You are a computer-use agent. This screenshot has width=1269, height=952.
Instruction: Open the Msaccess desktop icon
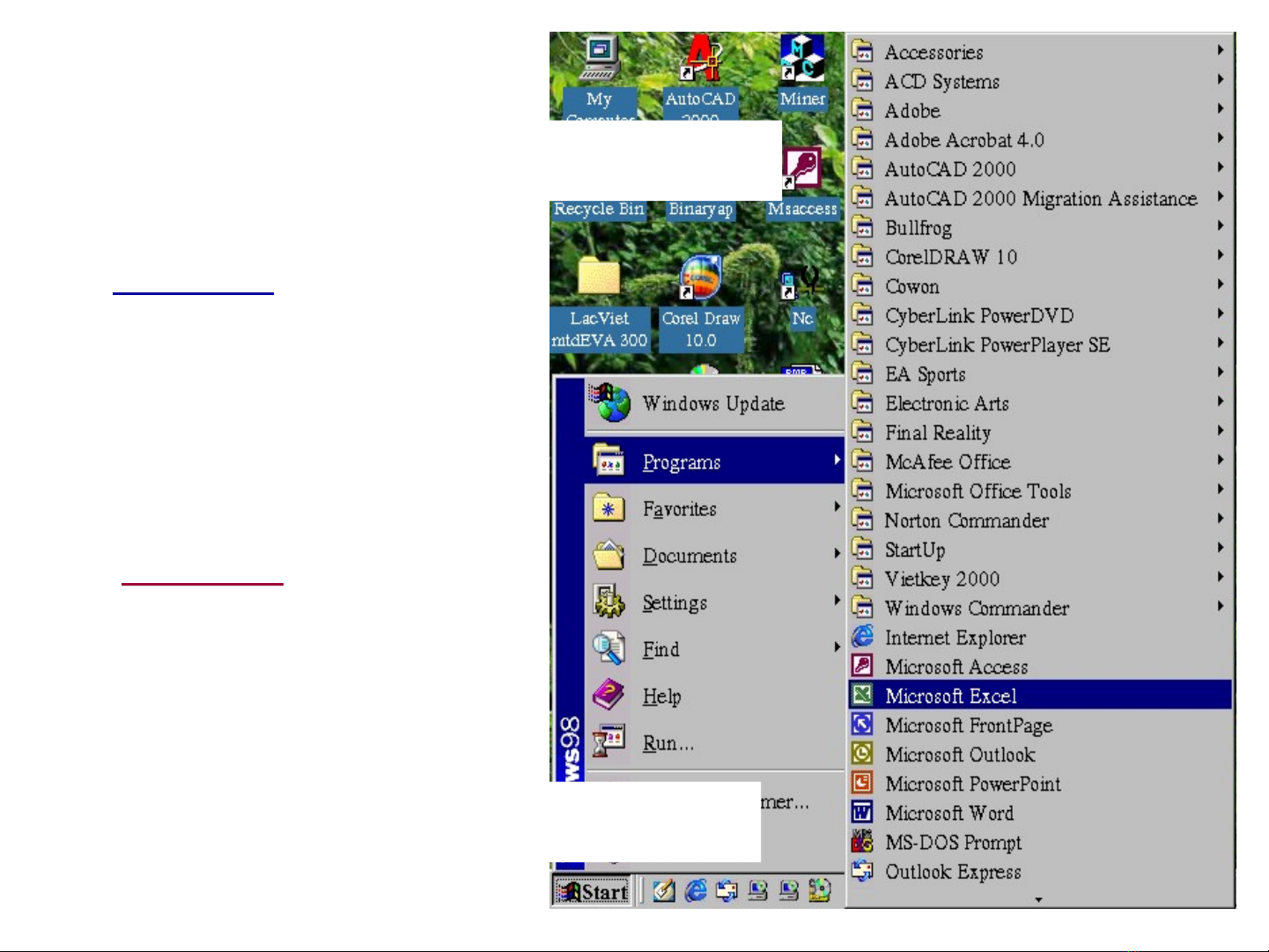(x=801, y=169)
